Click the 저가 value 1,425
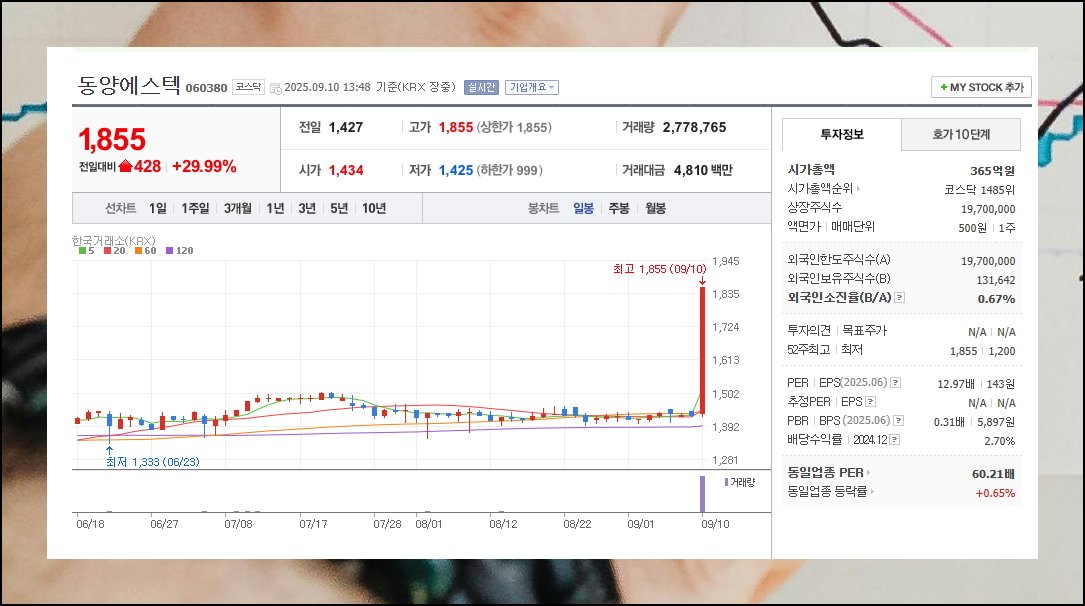This screenshot has width=1085, height=606. [456, 170]
